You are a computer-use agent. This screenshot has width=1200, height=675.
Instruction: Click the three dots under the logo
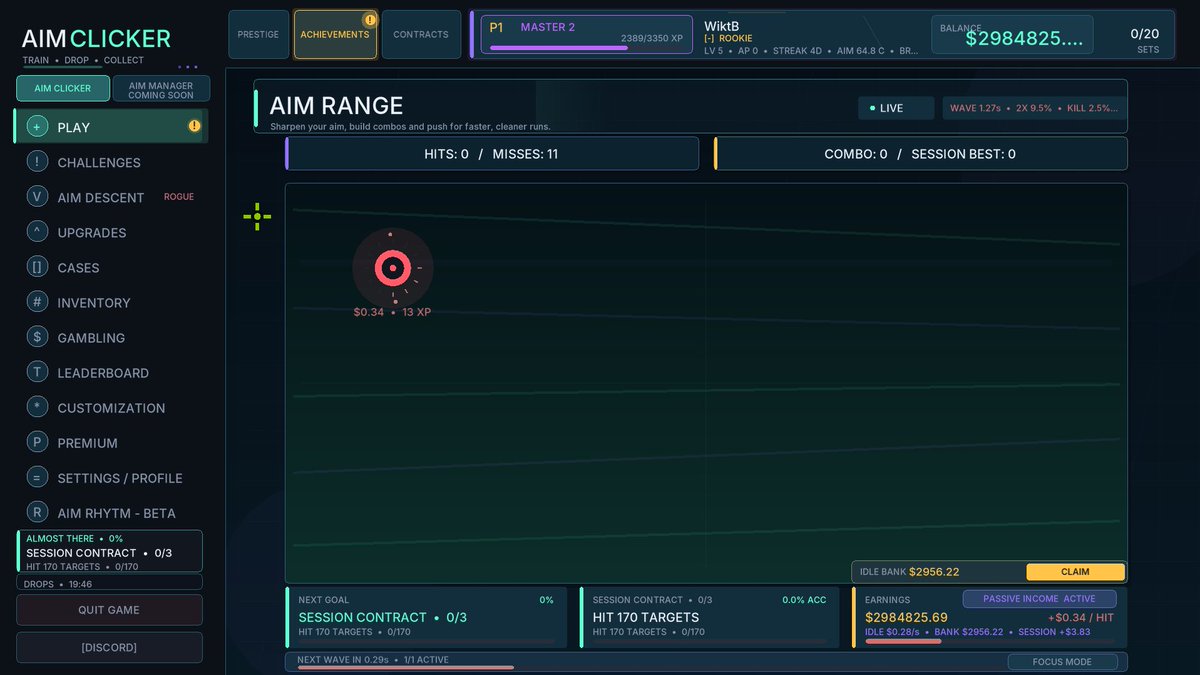(188, 68)
